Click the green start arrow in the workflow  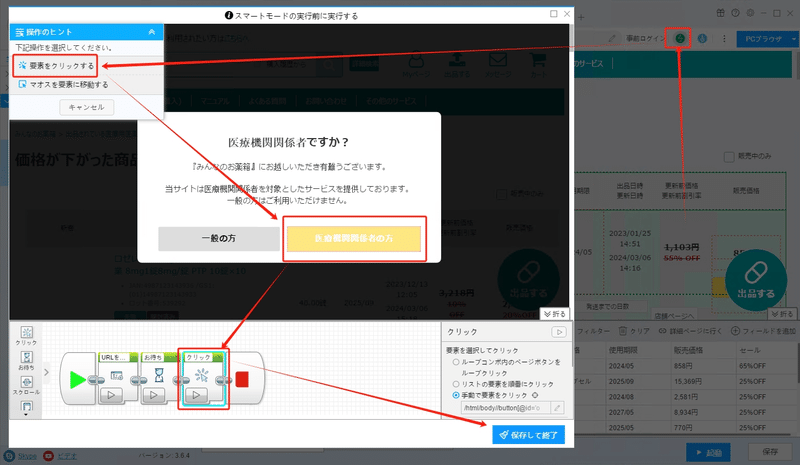[x=77, y=380]
